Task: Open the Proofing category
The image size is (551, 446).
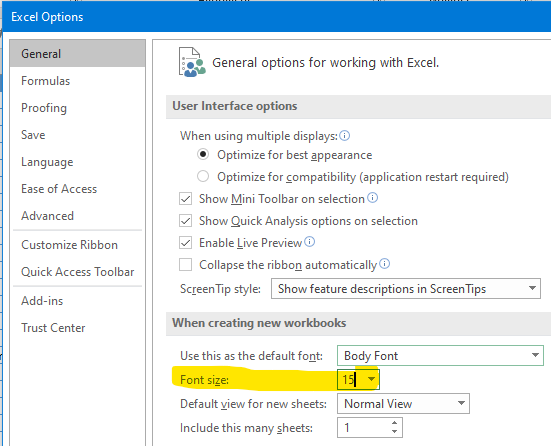Action: 78,108
